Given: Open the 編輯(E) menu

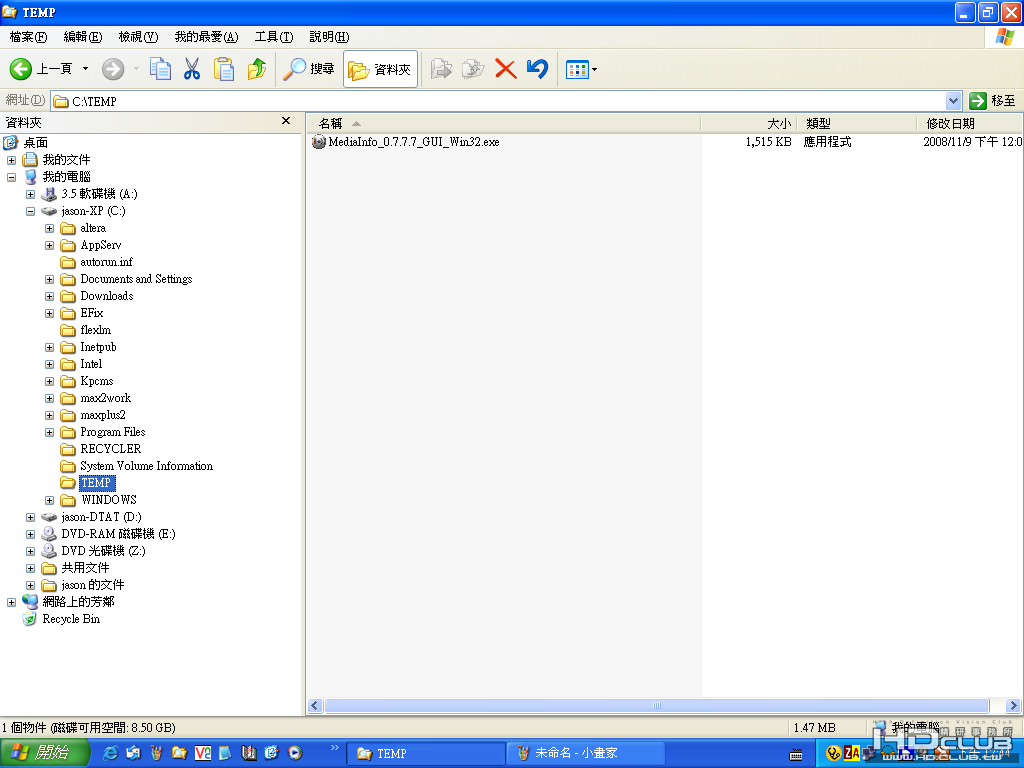Looking at the screenshot, I should [83, 37].
